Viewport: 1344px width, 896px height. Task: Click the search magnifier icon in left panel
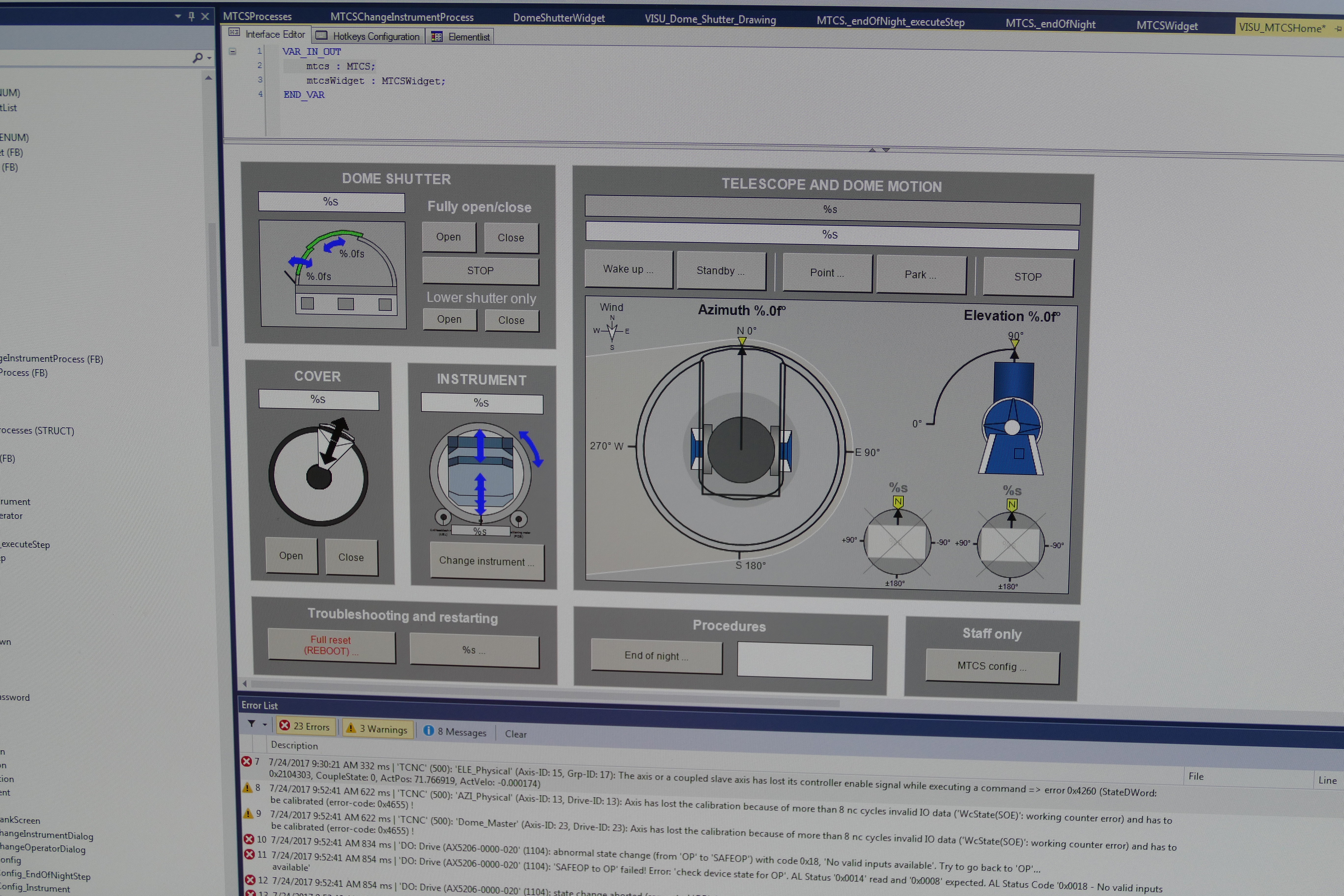[x=198, y=58]
